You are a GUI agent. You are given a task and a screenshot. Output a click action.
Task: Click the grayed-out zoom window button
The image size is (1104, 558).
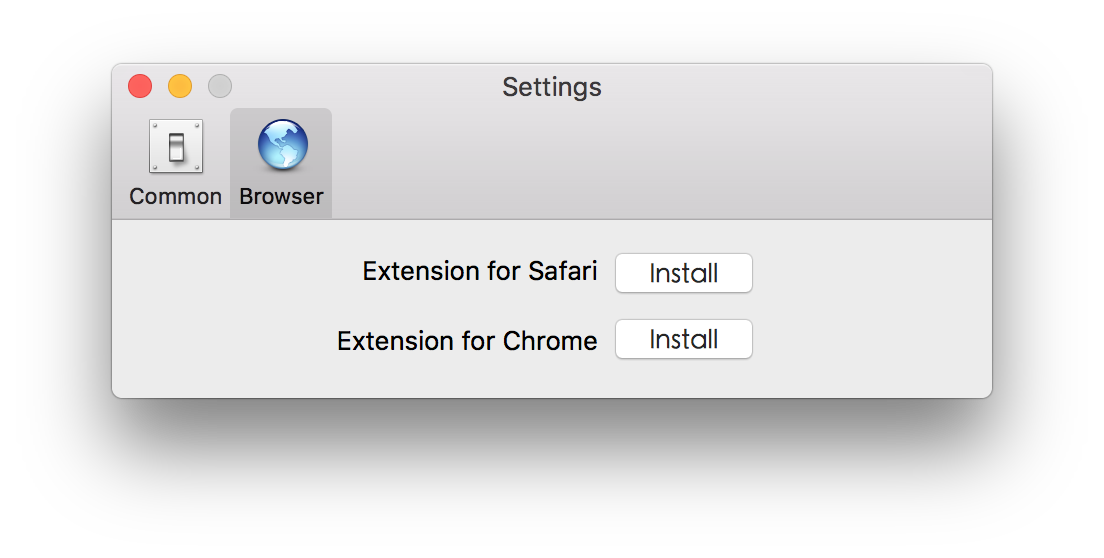[220, 87]
